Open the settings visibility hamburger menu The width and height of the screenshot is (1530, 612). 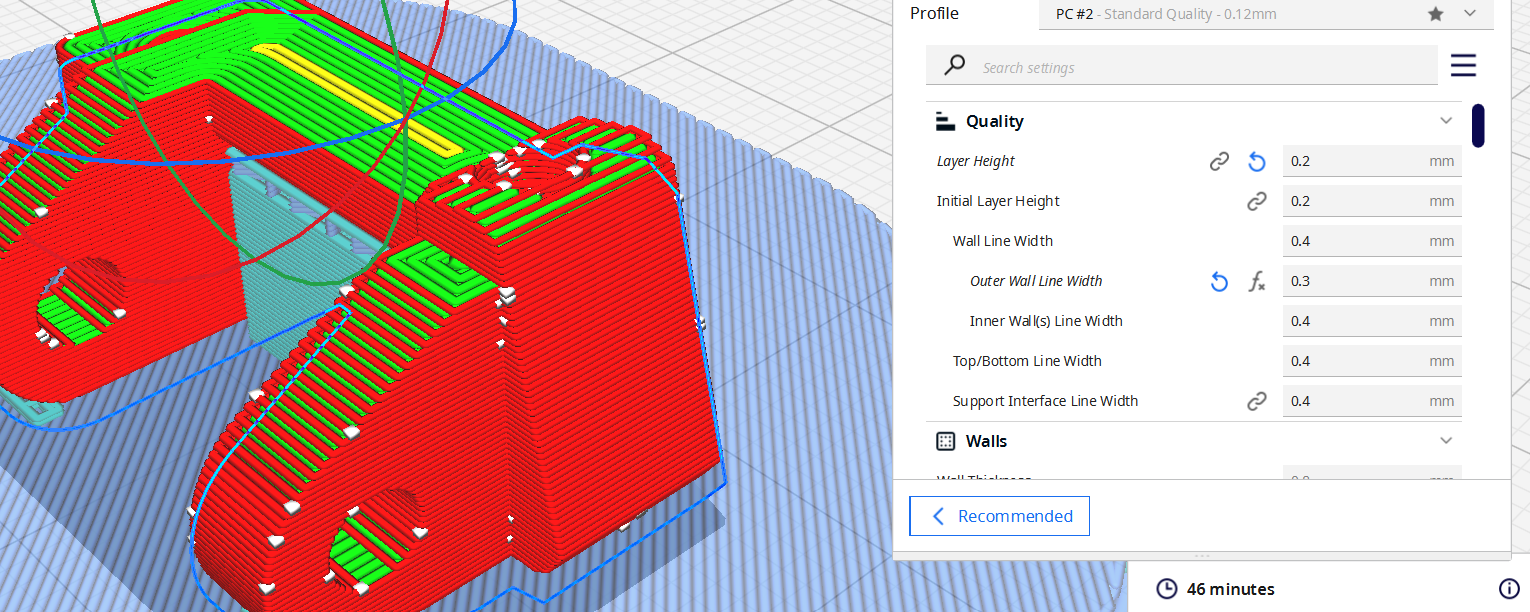pos(1463,66)
